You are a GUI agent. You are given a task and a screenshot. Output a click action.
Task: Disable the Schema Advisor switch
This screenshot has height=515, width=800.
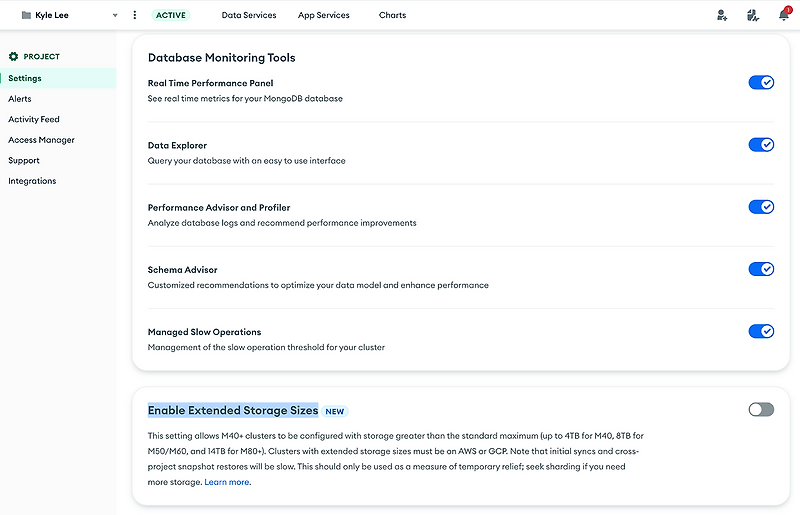761,269
